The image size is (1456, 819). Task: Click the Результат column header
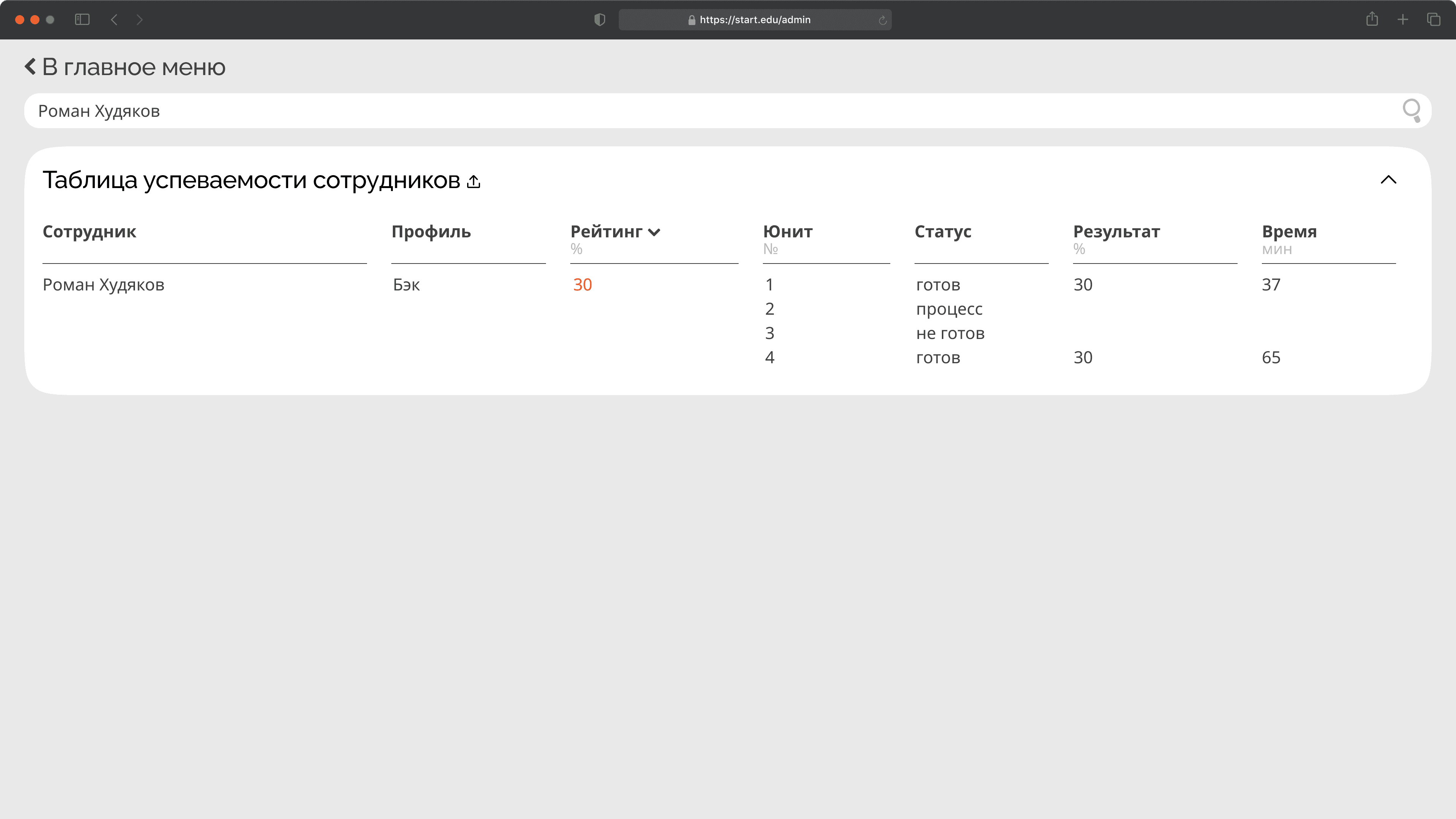click(1116, 231)
